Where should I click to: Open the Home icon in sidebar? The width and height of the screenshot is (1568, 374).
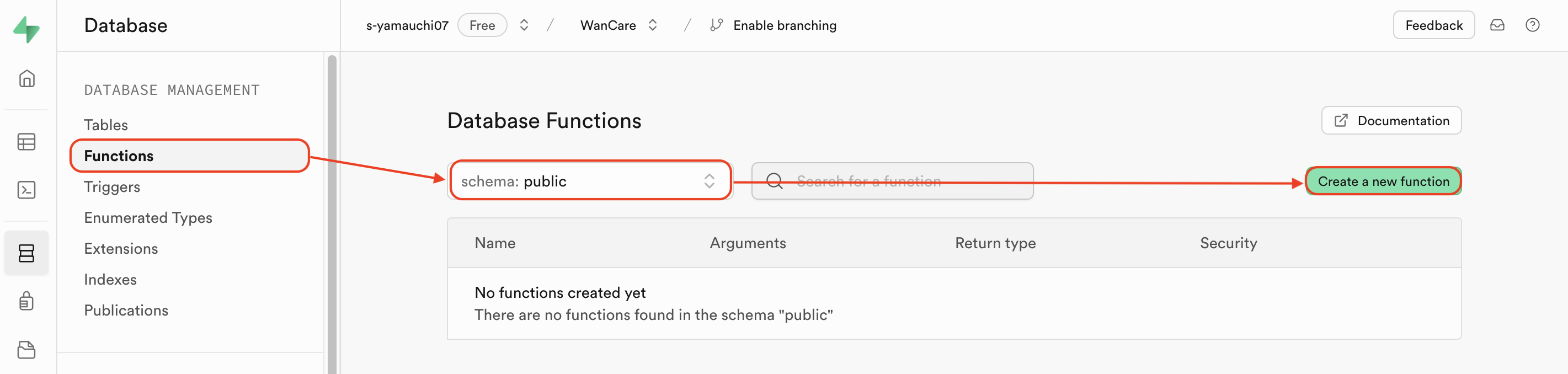coord(27,78)
